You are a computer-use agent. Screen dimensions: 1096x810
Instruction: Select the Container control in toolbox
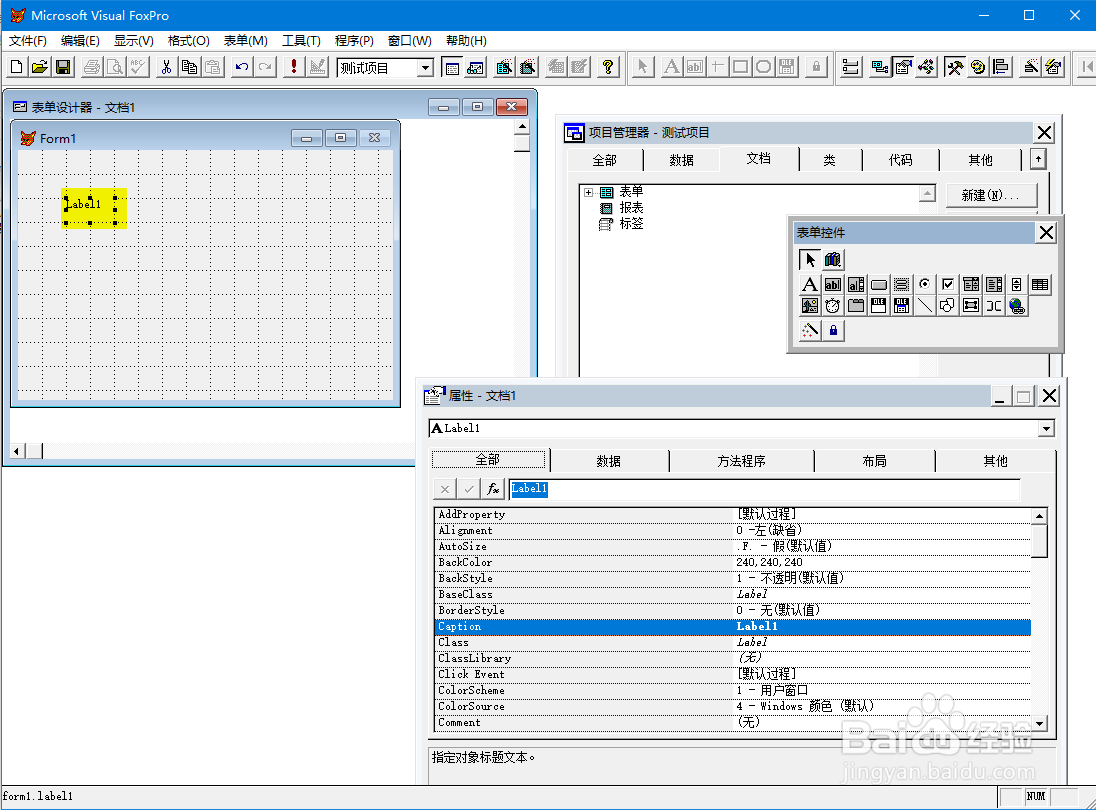(971, 306)
